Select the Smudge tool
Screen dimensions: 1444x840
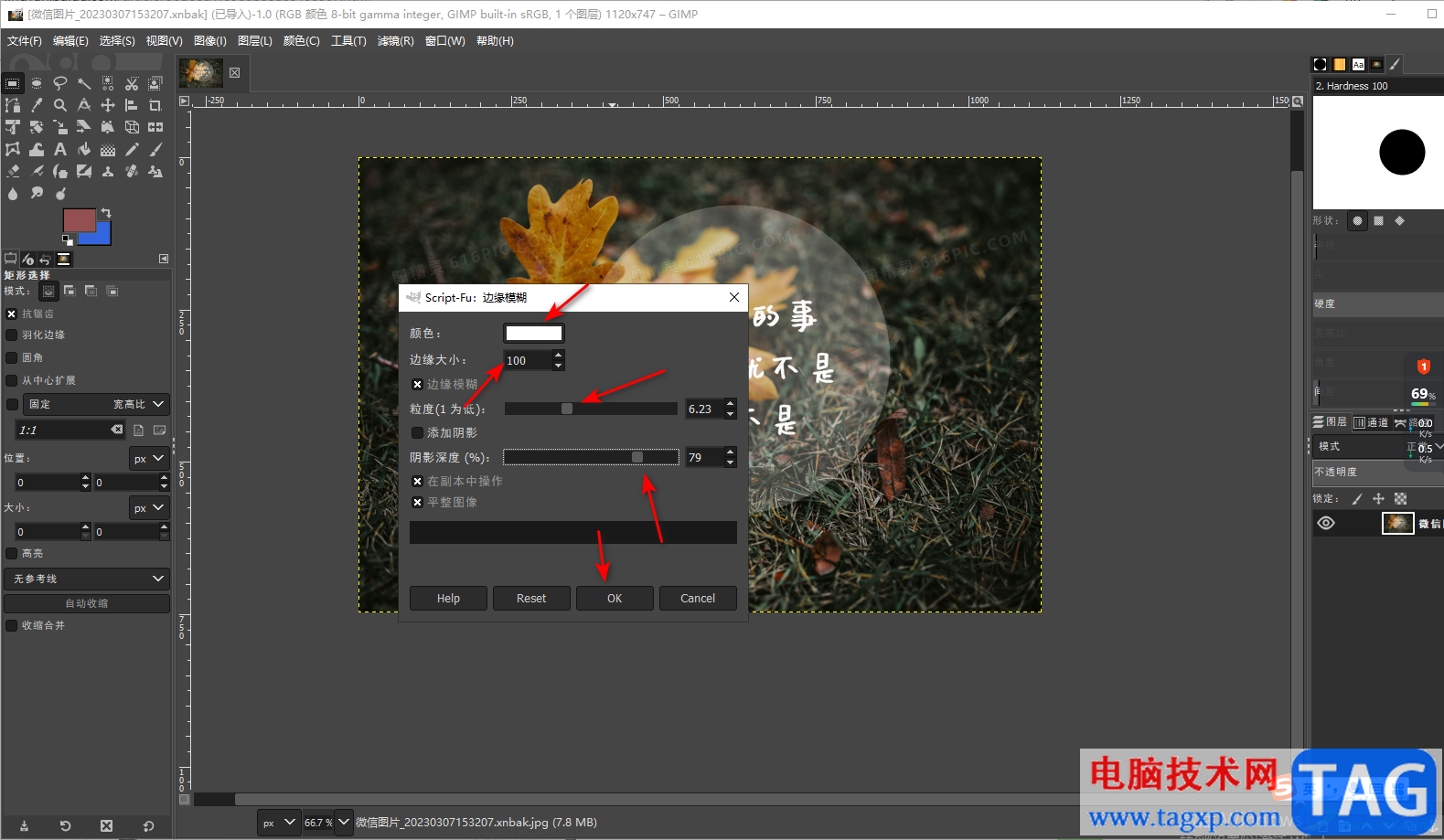[x=37, y=193]
